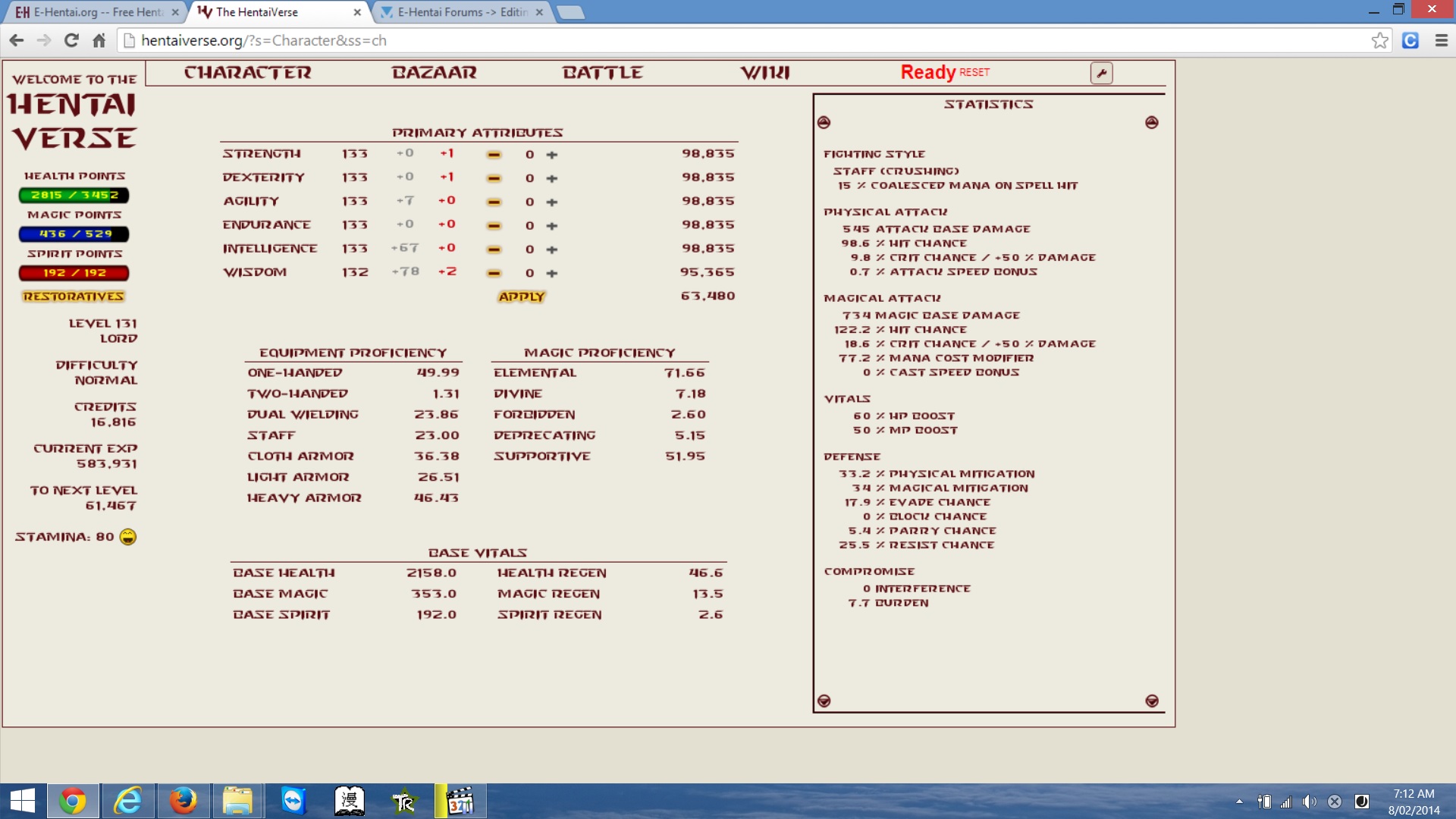This screenshot has width=1456, height=819.
Task: Open the manga reader taskbar icon
Action: pos(349,801)
